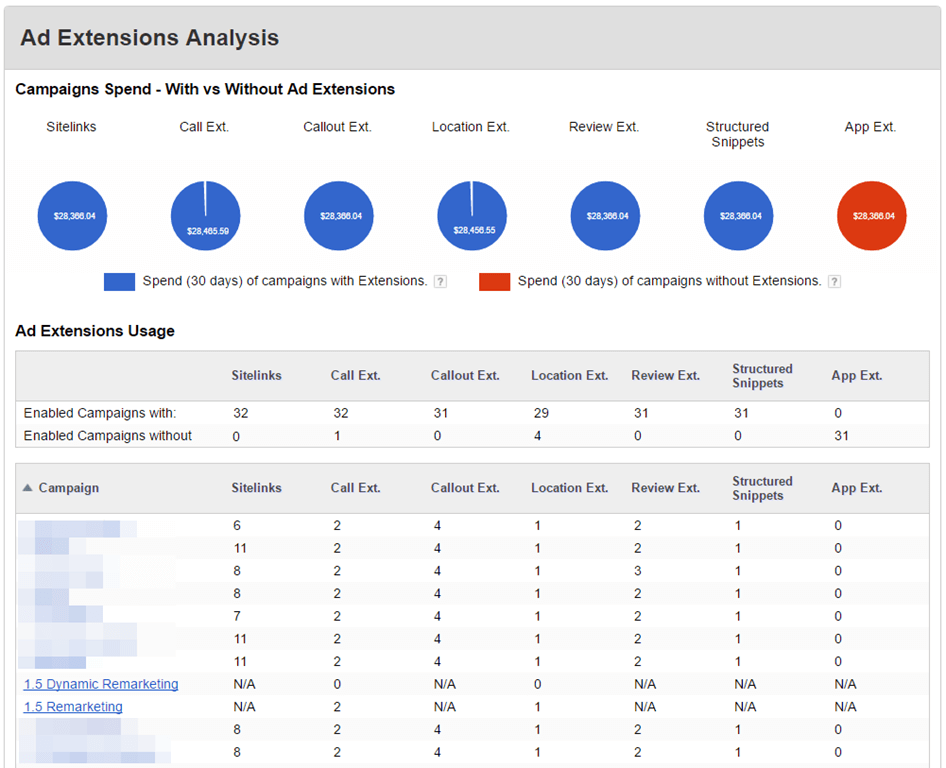Click the blue legend color square
The height and width of the screenshot is (768, 946).
(119, 282)
